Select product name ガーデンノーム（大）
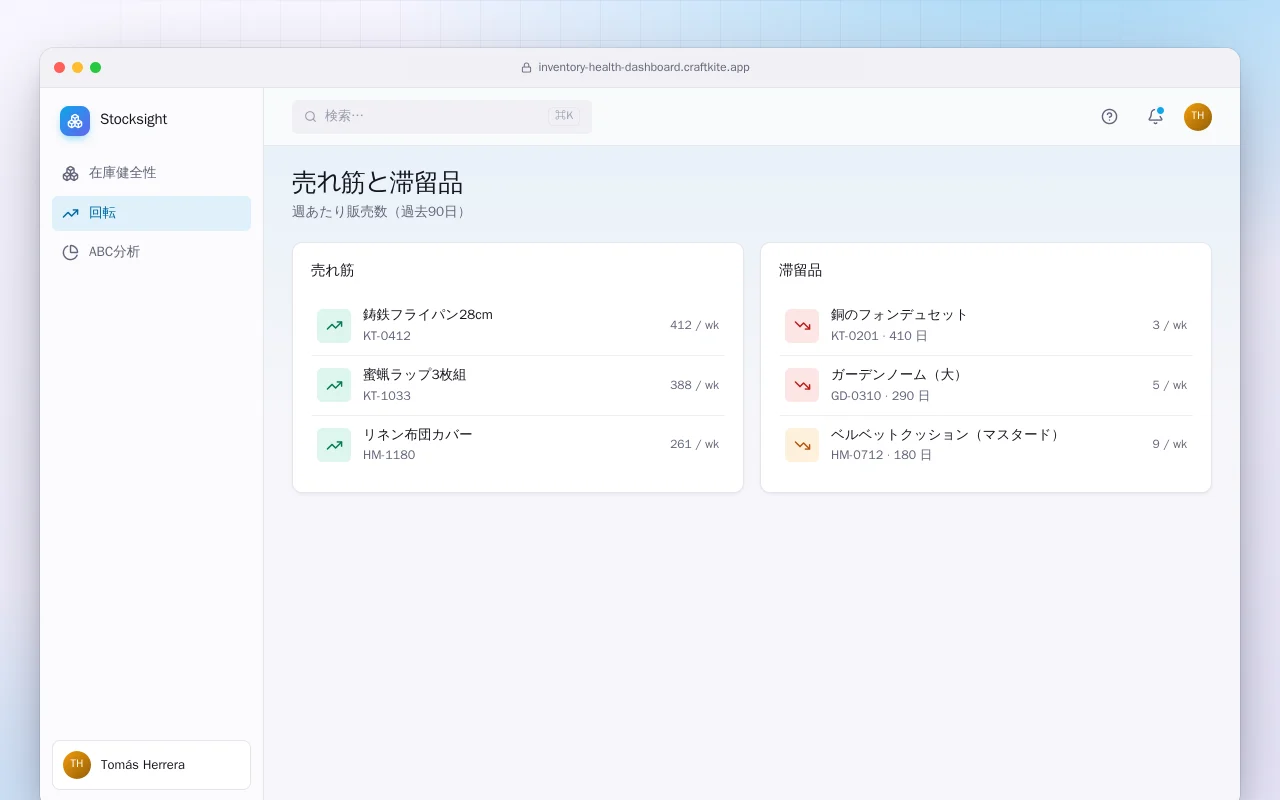 coord(899,375)
